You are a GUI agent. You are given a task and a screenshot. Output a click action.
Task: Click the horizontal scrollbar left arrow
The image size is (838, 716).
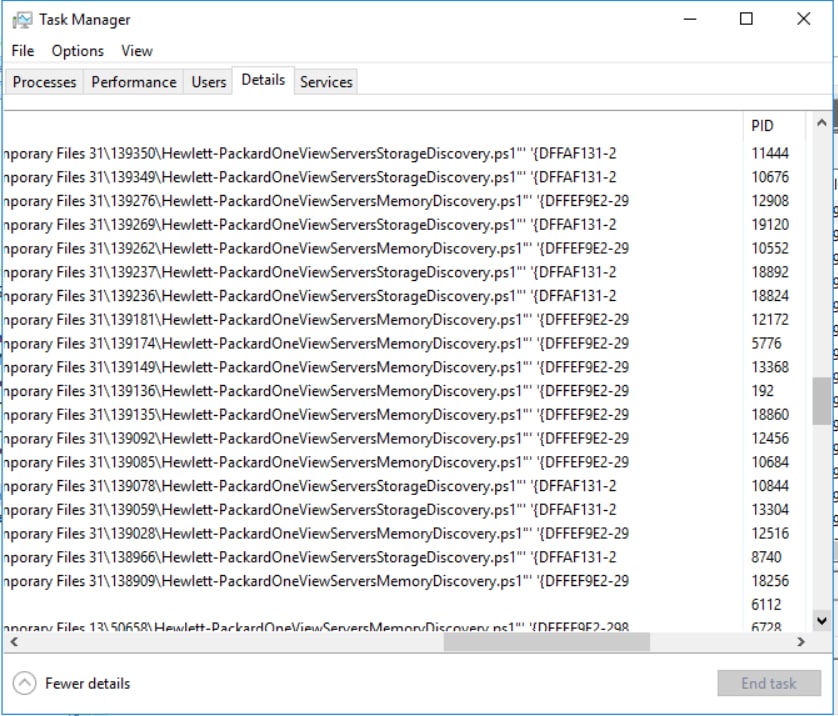(x=14, y=642)
